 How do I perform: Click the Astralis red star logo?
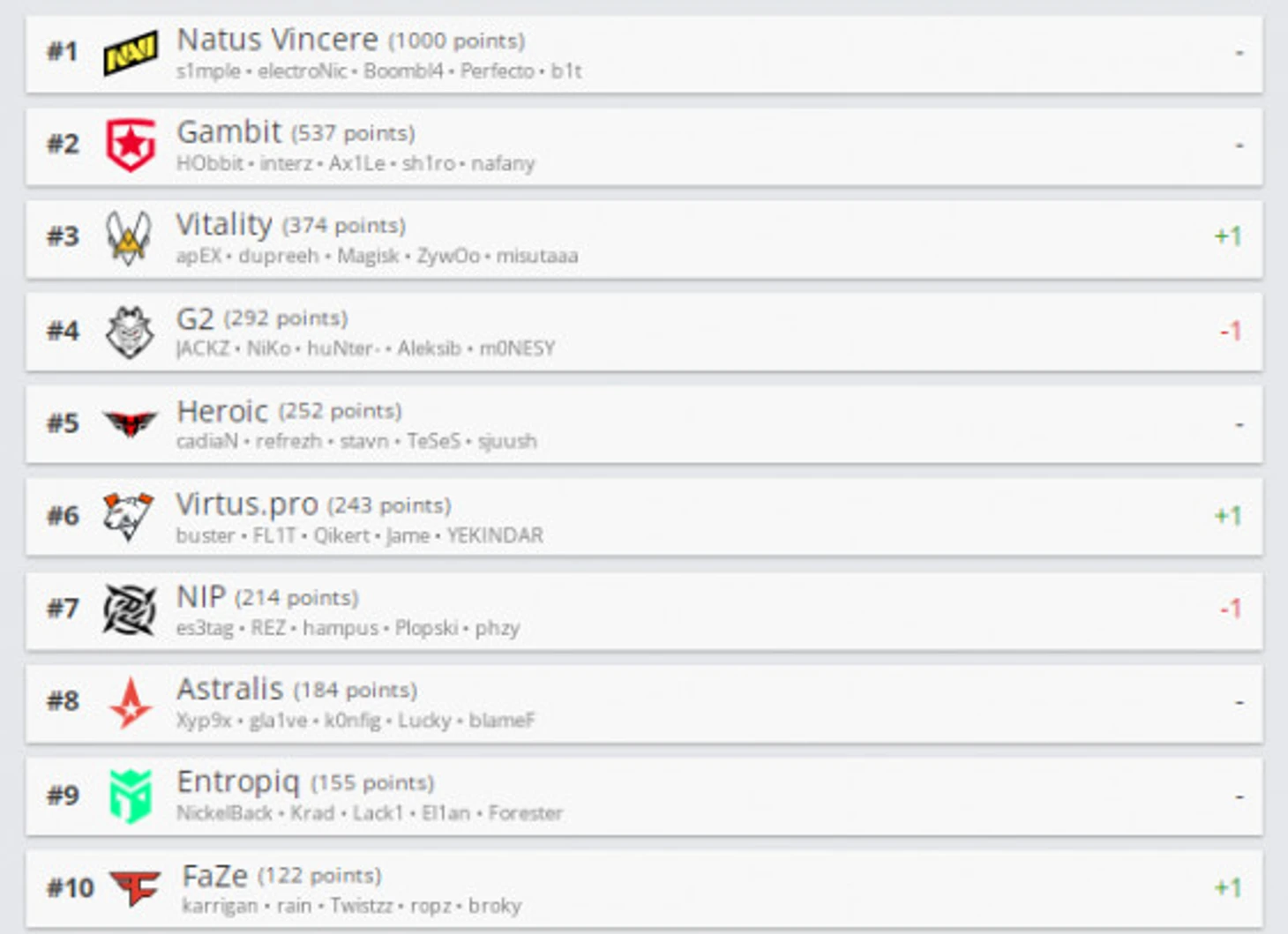[x=131, y=702]
